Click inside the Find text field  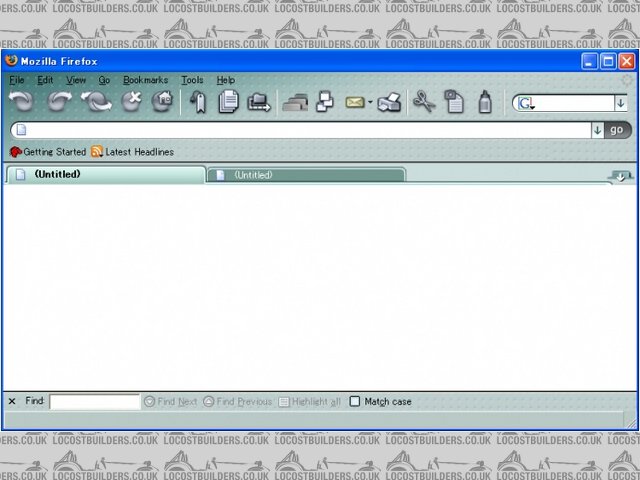(x=95, y=402)
